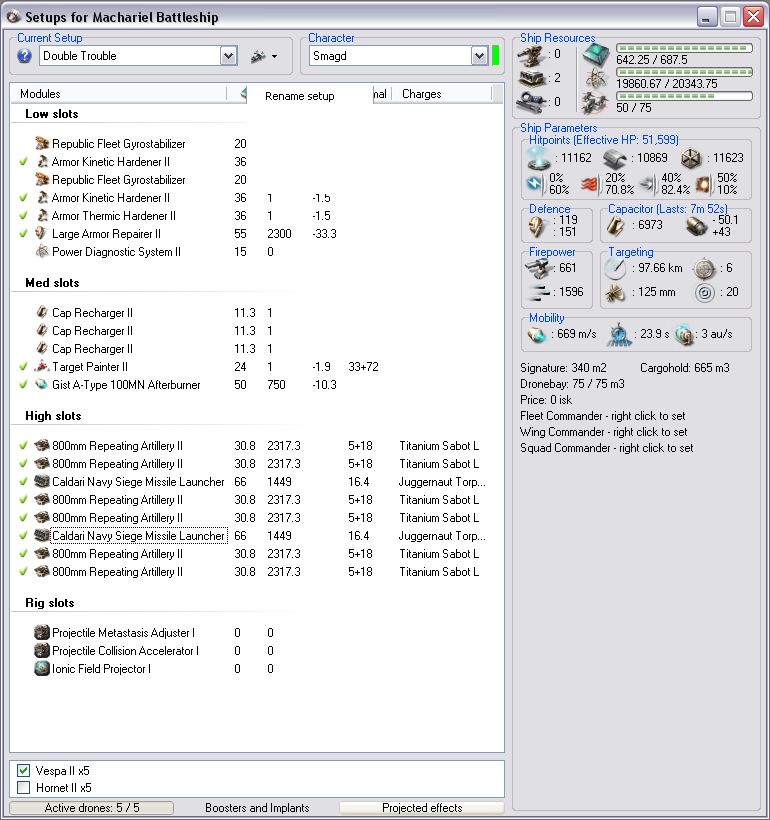Click the structure hitpoints icon showing 11623

pos(690,158)
